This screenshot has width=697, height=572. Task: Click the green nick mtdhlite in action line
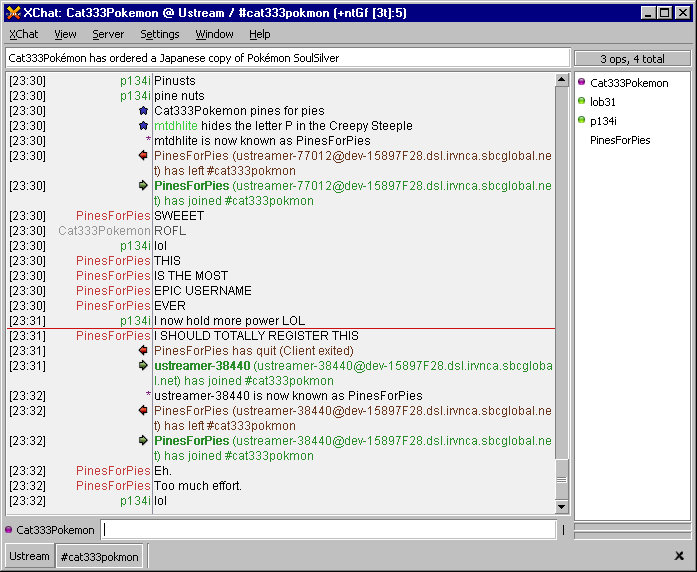(x=176, y=126)
